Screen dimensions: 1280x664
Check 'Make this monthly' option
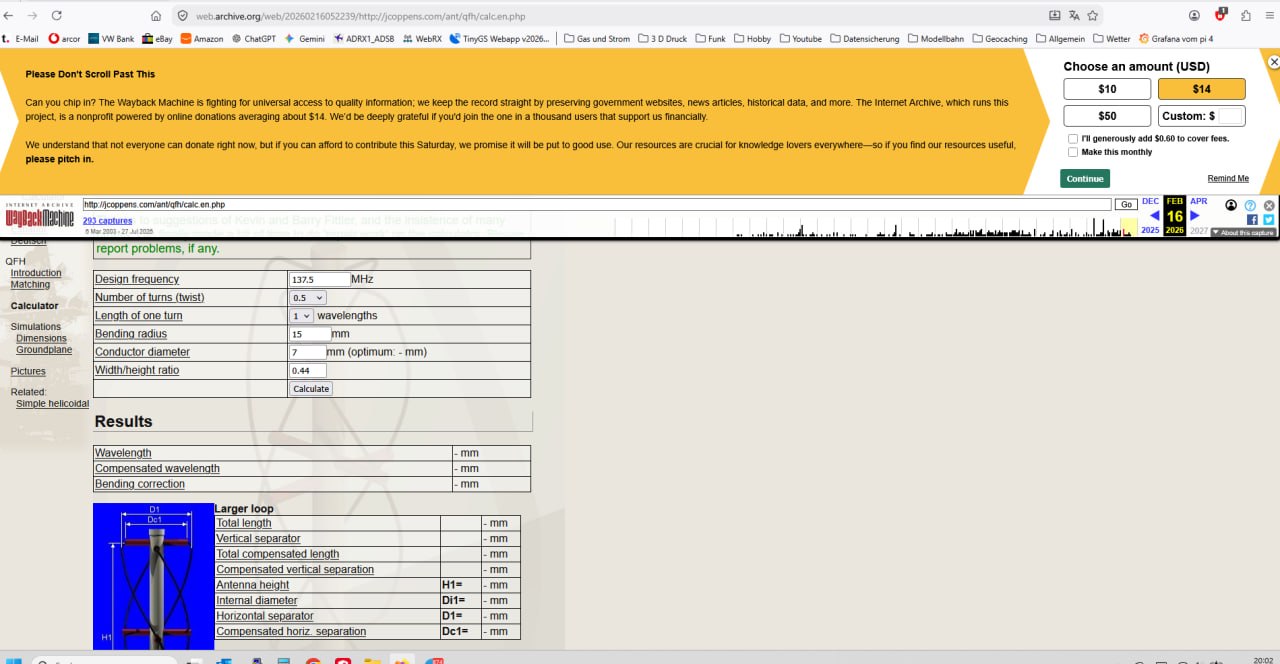1073,152
